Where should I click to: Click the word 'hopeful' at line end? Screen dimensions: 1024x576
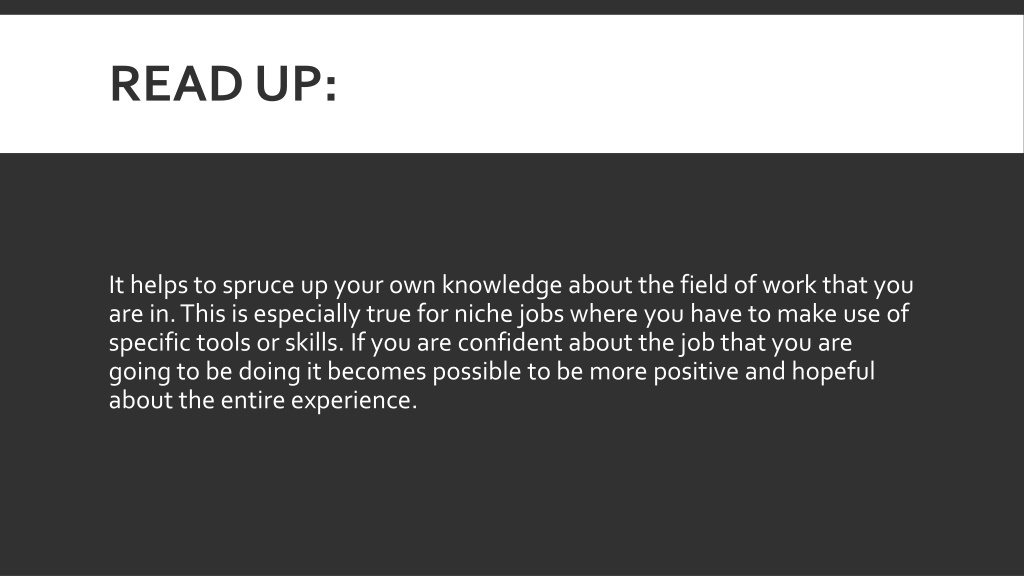(833, 372)
